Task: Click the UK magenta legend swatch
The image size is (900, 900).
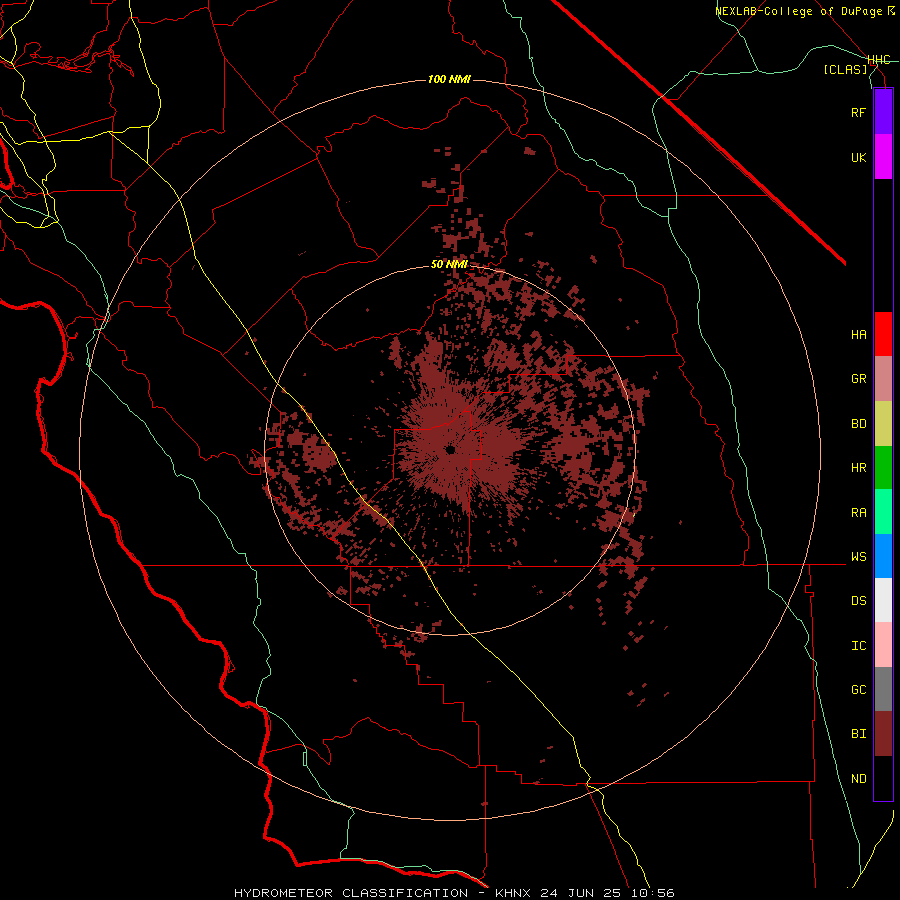Action: (883, 157)
